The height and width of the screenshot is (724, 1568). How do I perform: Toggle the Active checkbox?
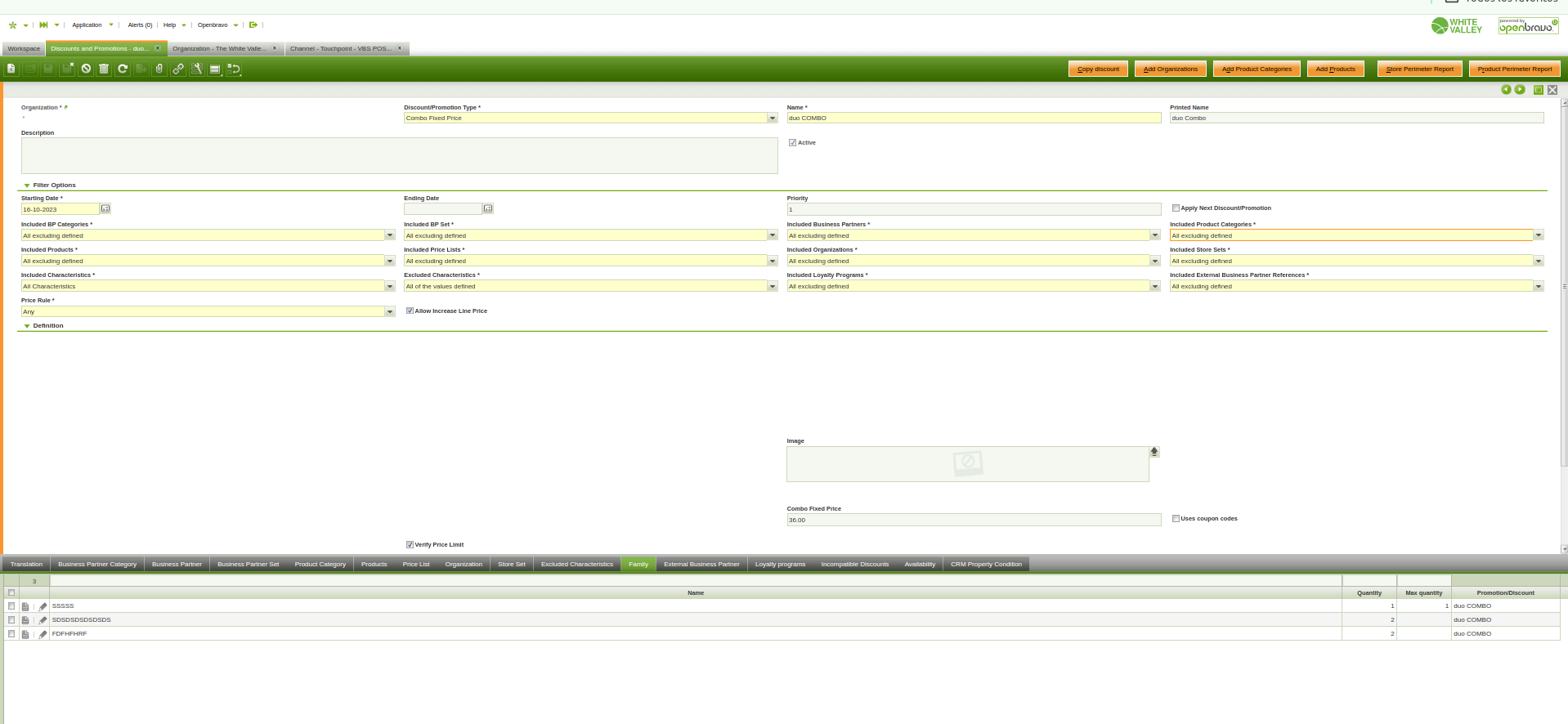[x=792, y=143]
